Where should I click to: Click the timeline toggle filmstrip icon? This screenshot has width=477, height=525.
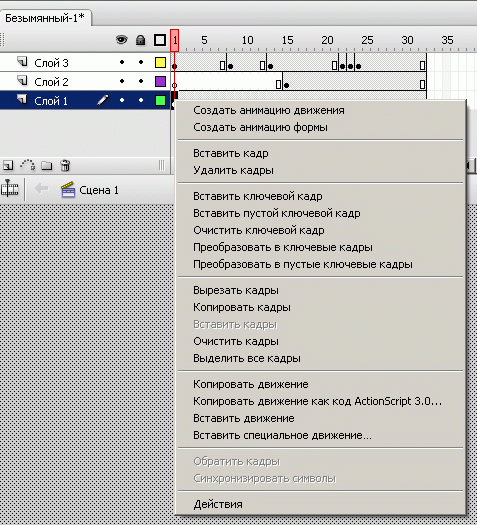(x=10, y=189)
